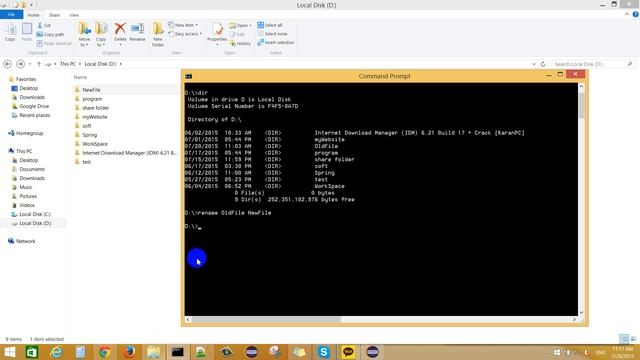
Task: Open the Easy access dropdown
Action: pyautogui.click(x=185, y=34)
